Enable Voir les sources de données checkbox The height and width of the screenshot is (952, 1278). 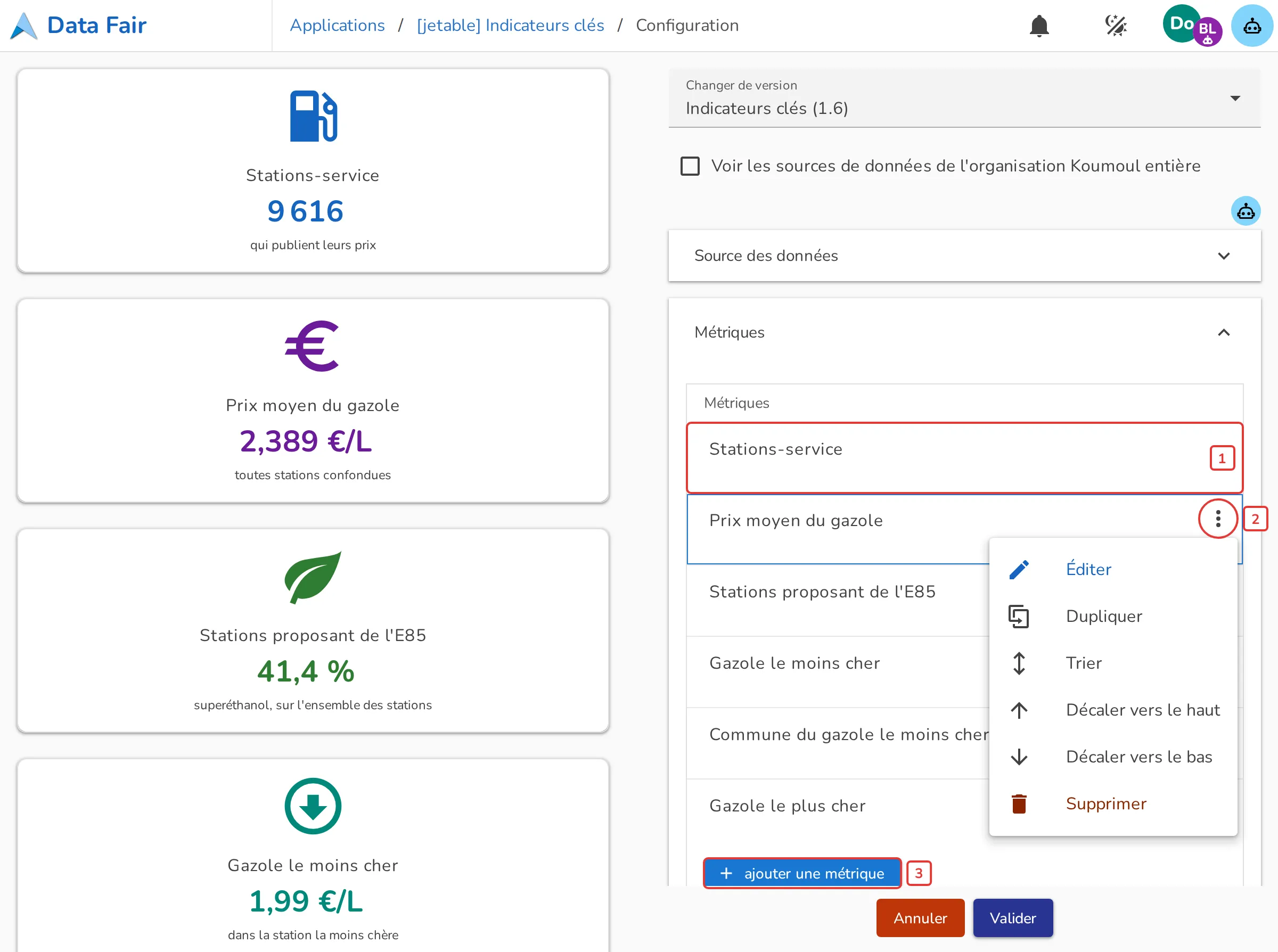coord(690,166)
